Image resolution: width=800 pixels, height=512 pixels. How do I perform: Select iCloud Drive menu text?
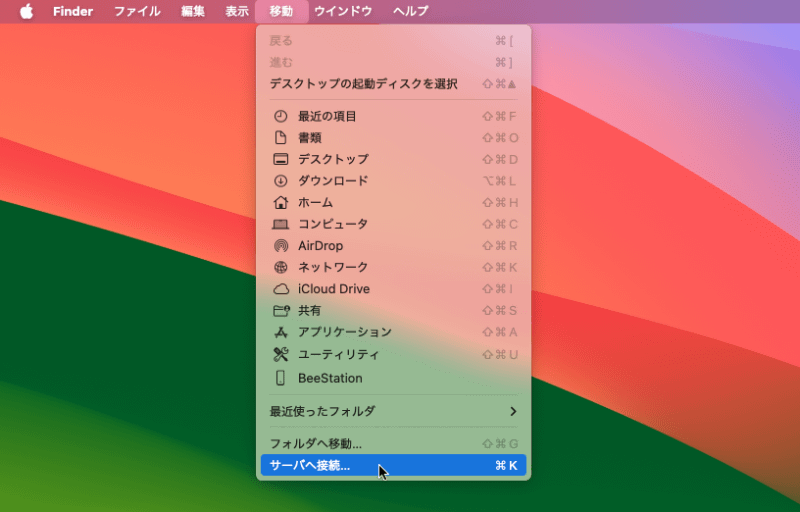point(334,289)
